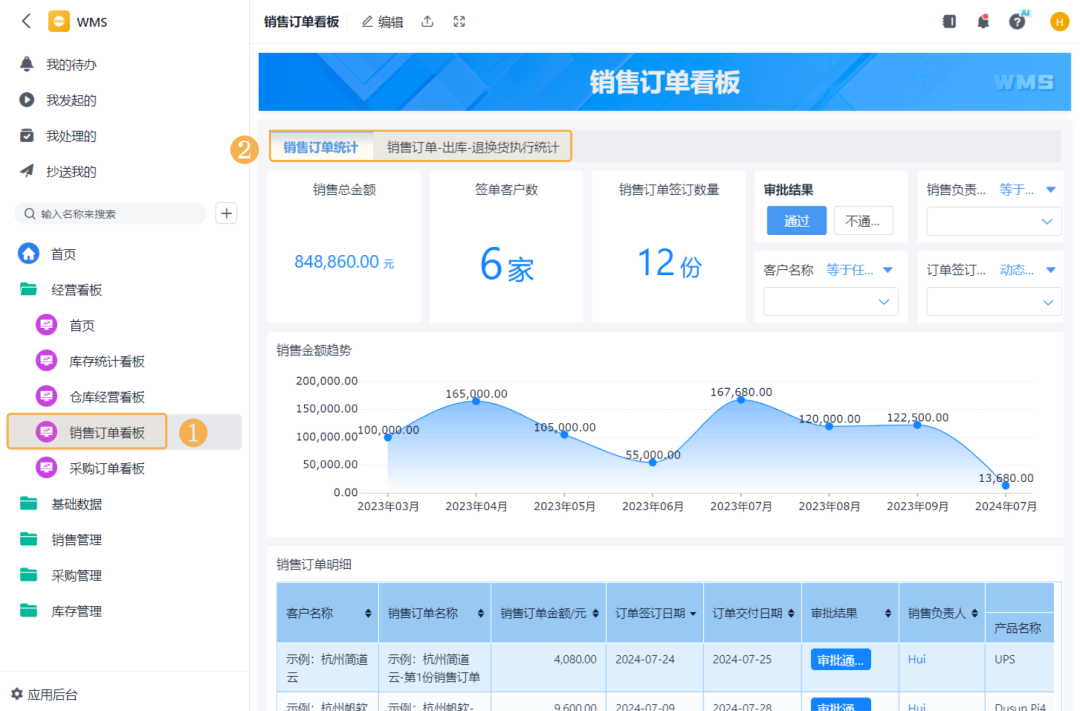Screen dimensions: 1080x711
Task: Switch to 销售订单-出库-退换货执行统计 tab
Action: pyautogui.click(x=472, y=147)
